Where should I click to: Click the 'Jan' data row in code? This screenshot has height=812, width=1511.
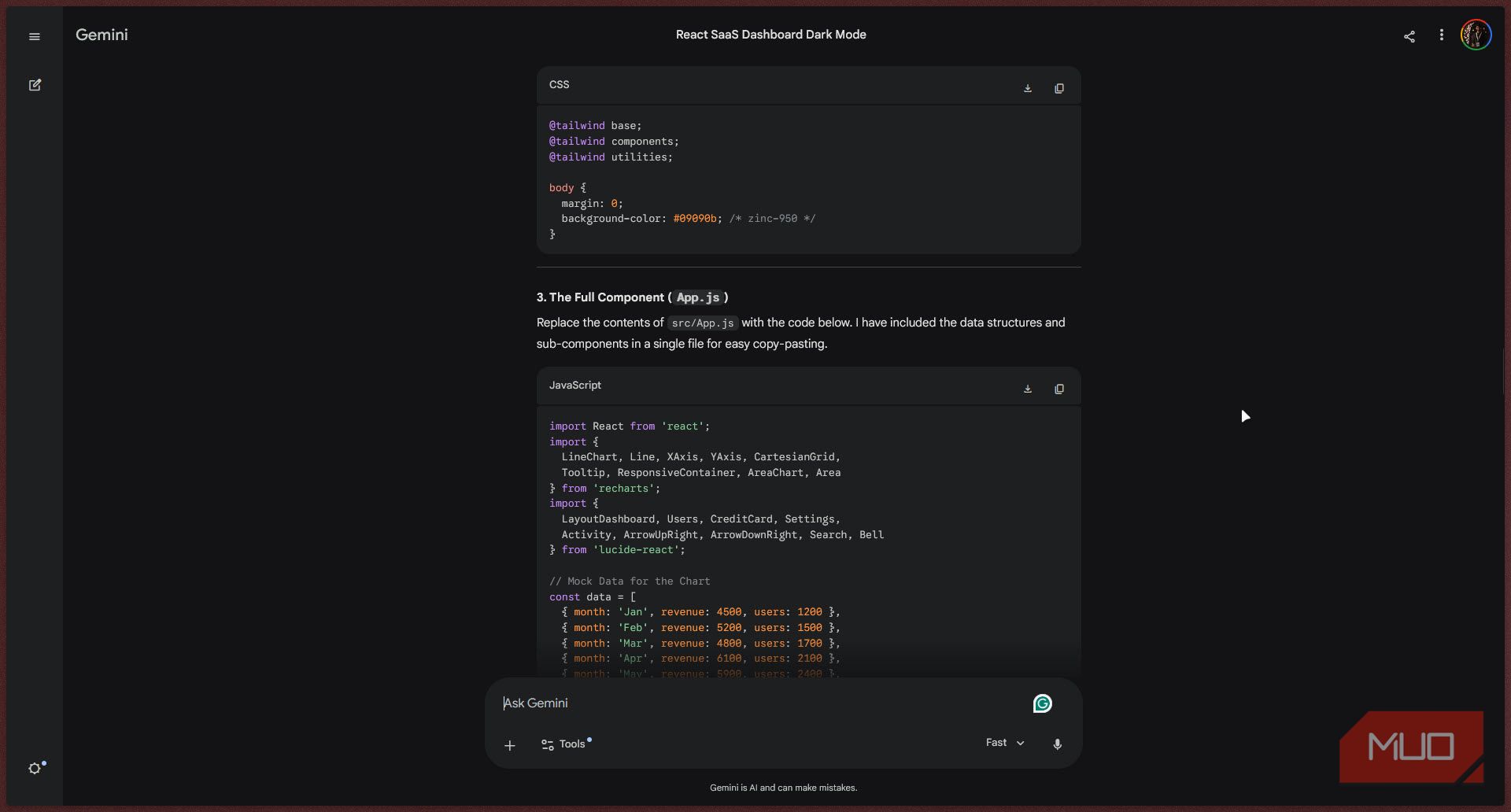click(700, 612)
